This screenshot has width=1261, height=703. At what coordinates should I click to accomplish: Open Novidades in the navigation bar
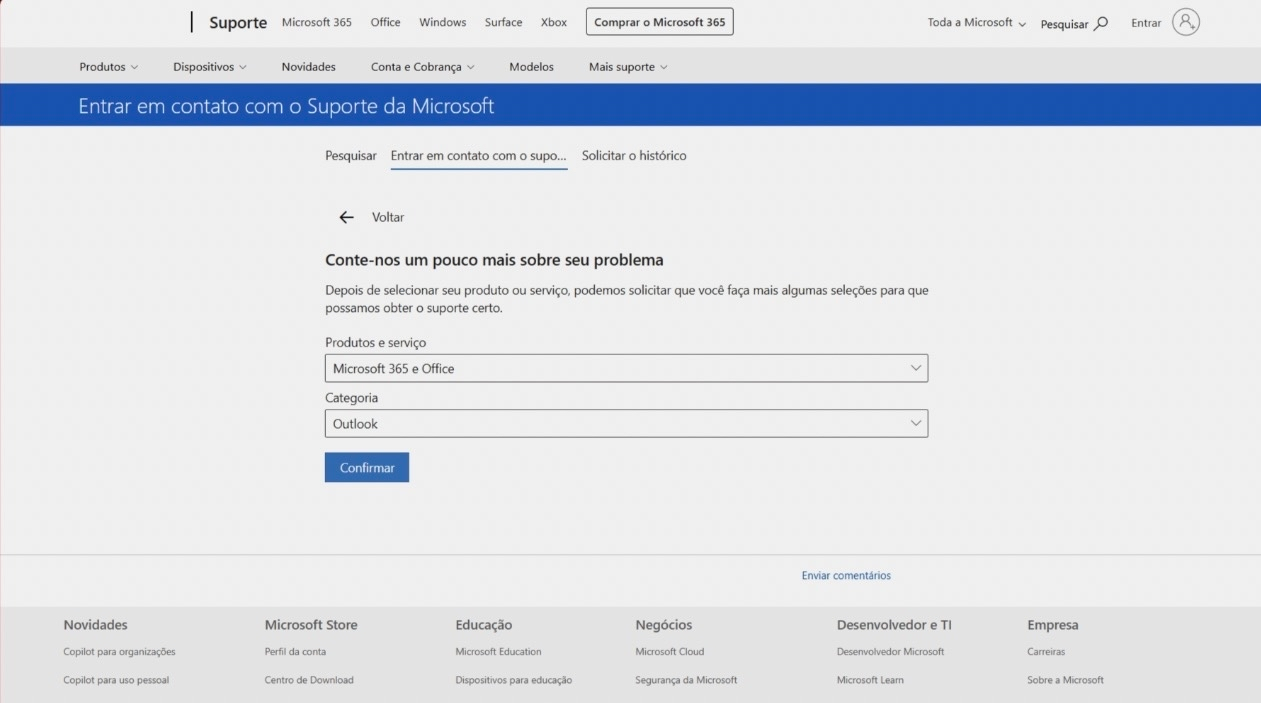coord(308,67)
